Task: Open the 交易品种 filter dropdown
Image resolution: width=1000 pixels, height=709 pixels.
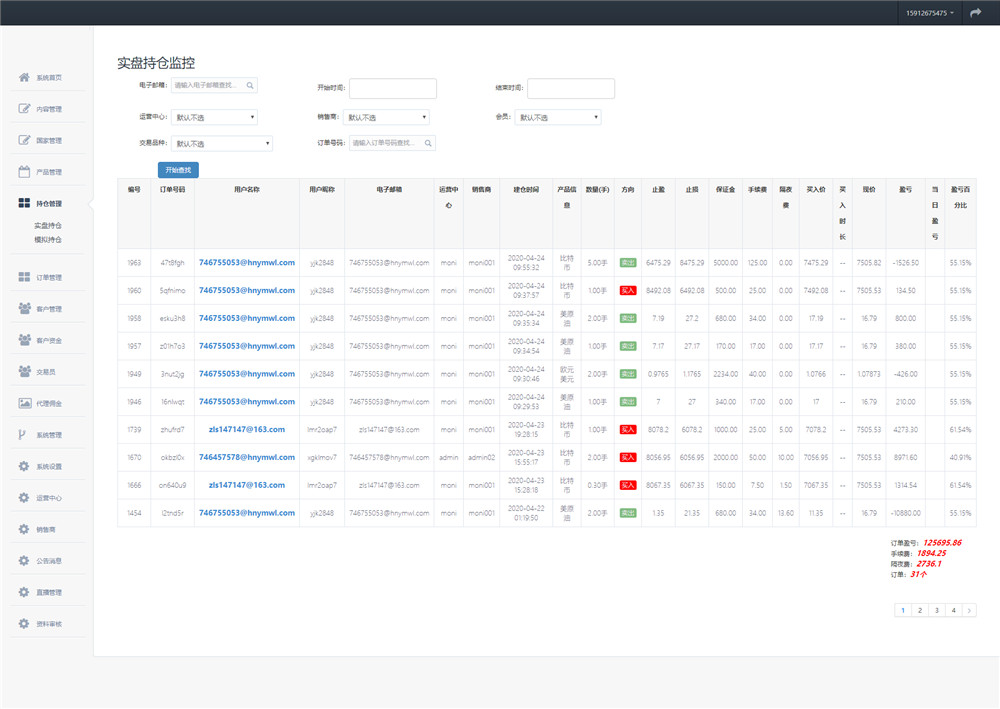Action: coord(222,144)
